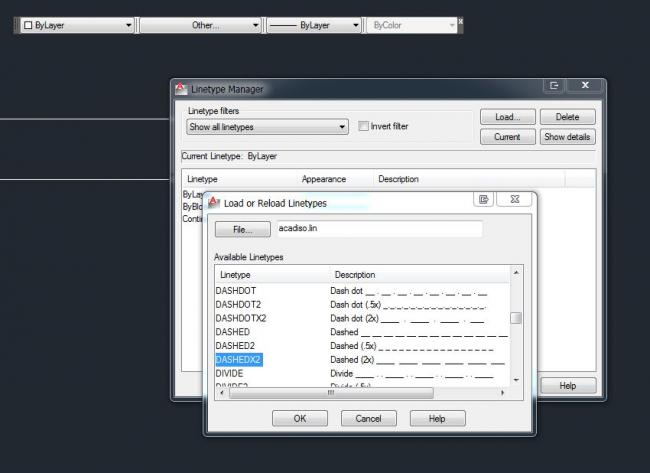Click the AutoCAD icon in Load or Reload Linetypes title
Image resolution: width=650 pixels, height=473 pixels.
[x=213, y=202]
